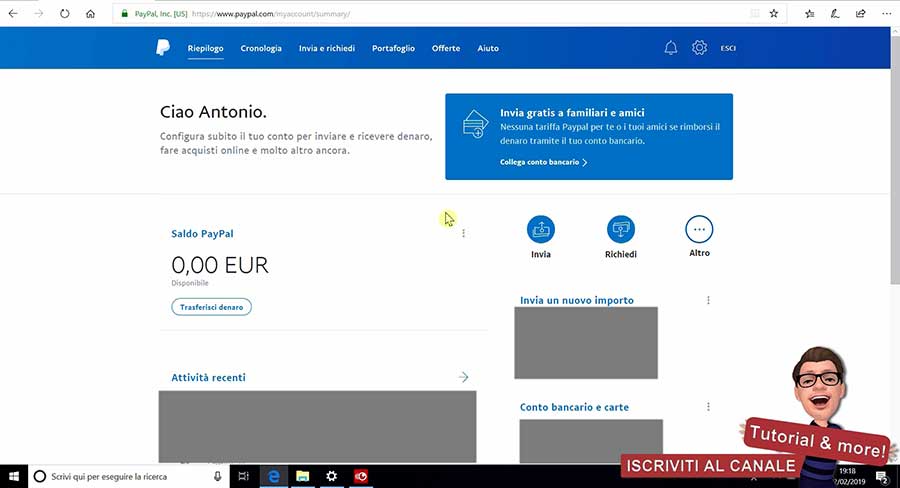Open account settings gear icon
900x488 pixels.
(699, 48)
